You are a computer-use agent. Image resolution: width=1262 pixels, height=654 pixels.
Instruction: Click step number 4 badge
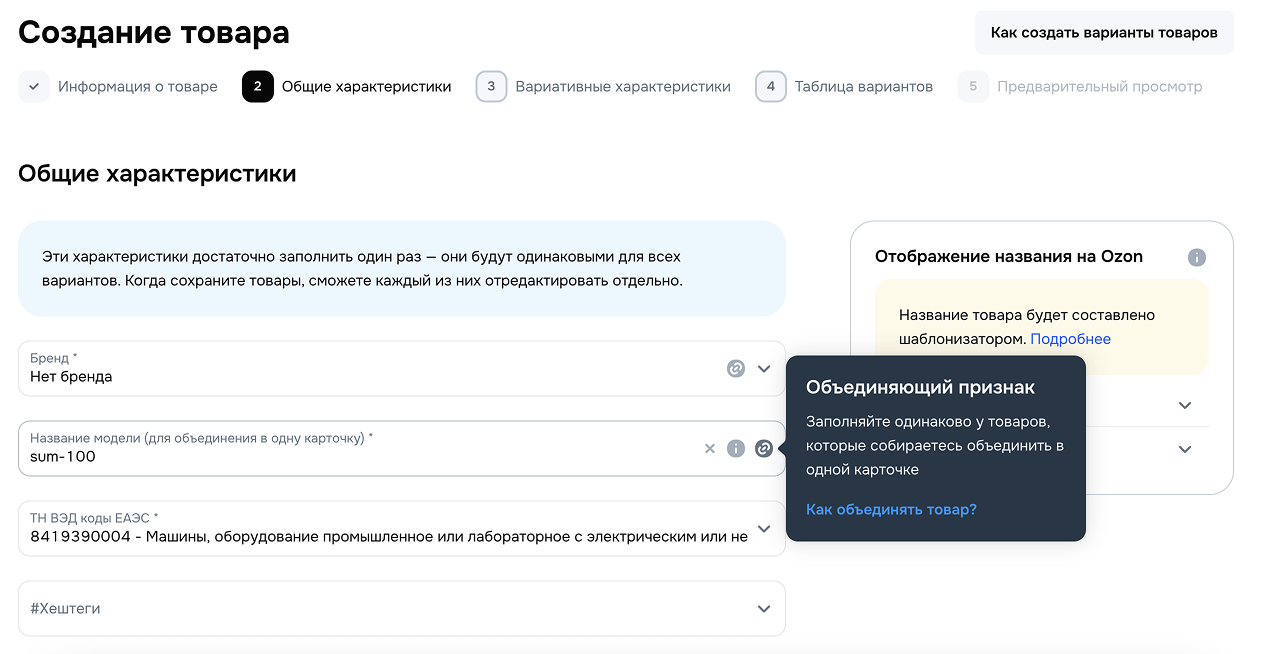pos(771,87)
